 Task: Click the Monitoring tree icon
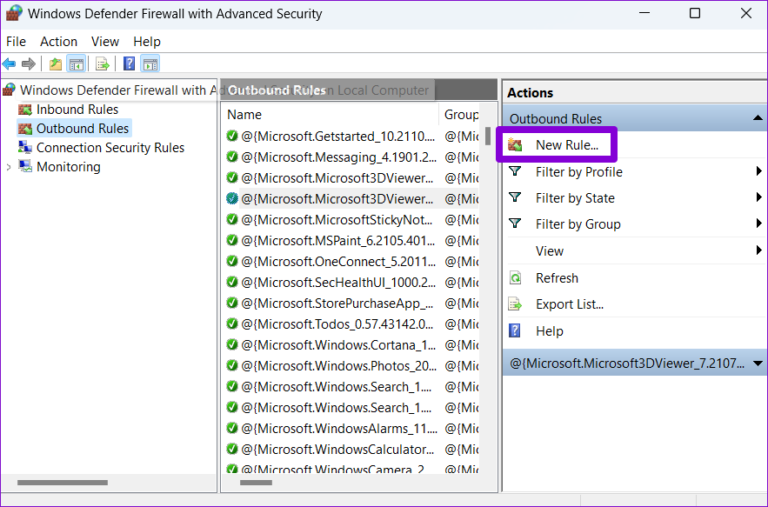[x=25, y=167]
